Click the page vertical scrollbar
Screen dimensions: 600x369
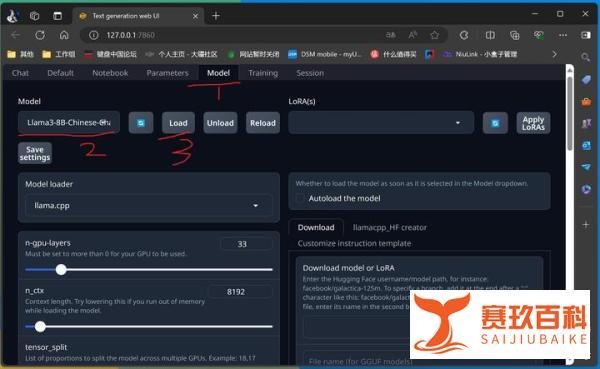tap(570, 115)
